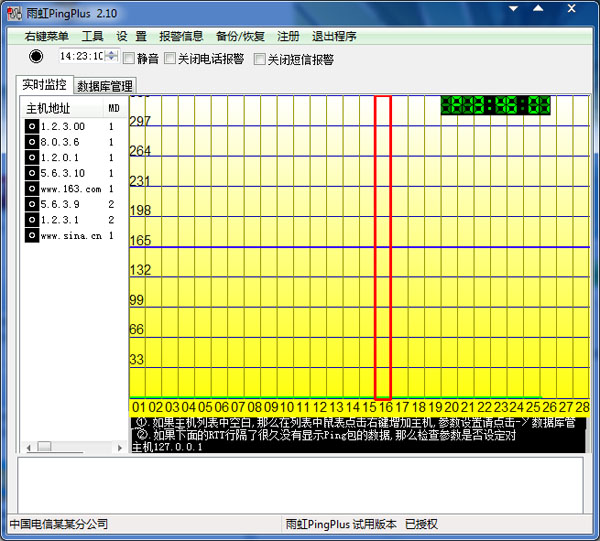This screenshot has height=541, width=600.
Task: Select the 实时监控 tab
Action: point(45,85)
